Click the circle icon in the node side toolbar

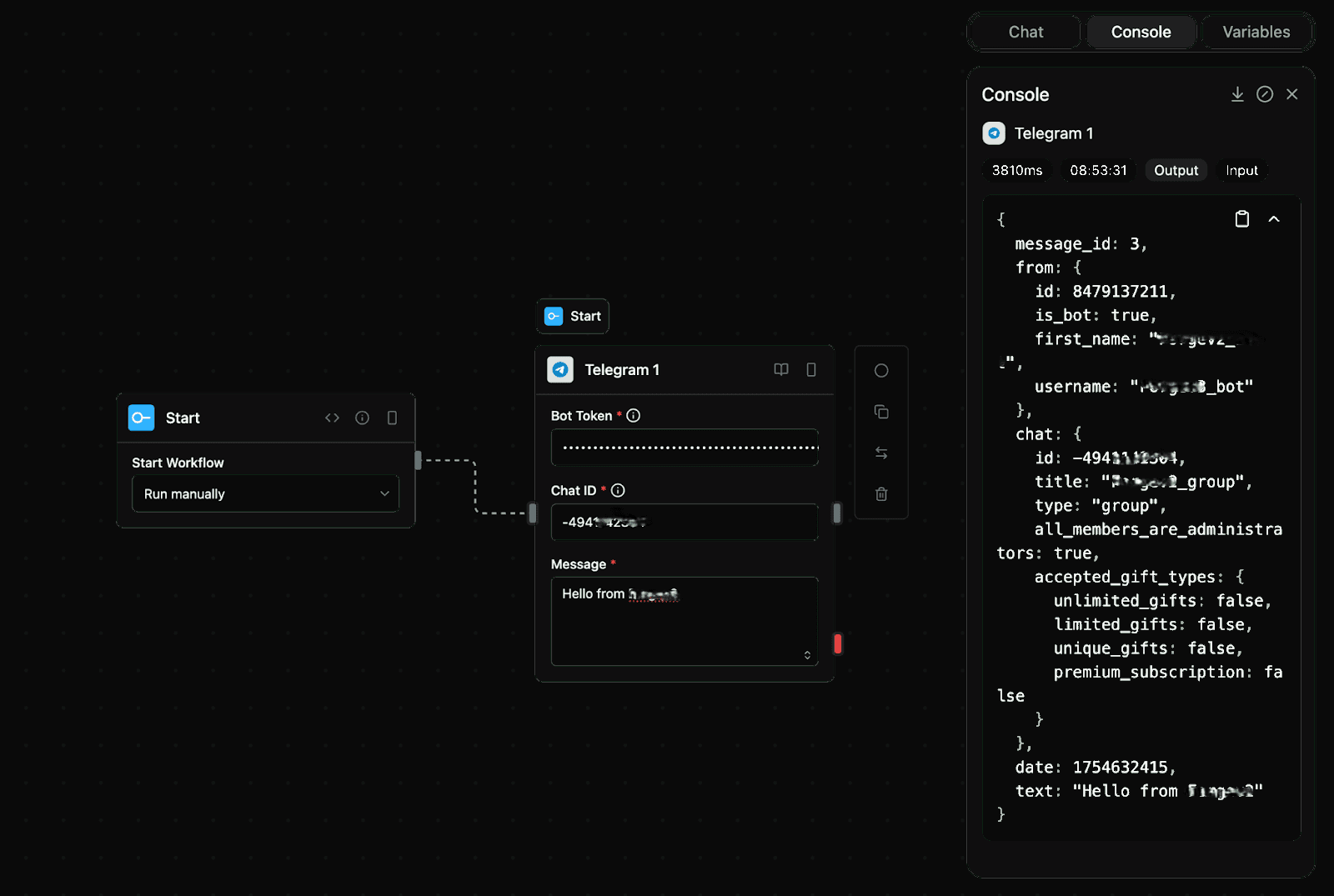coord(881,371)
